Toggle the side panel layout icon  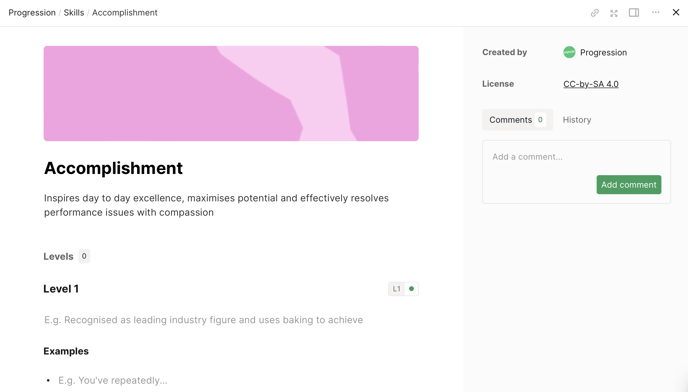634,13
